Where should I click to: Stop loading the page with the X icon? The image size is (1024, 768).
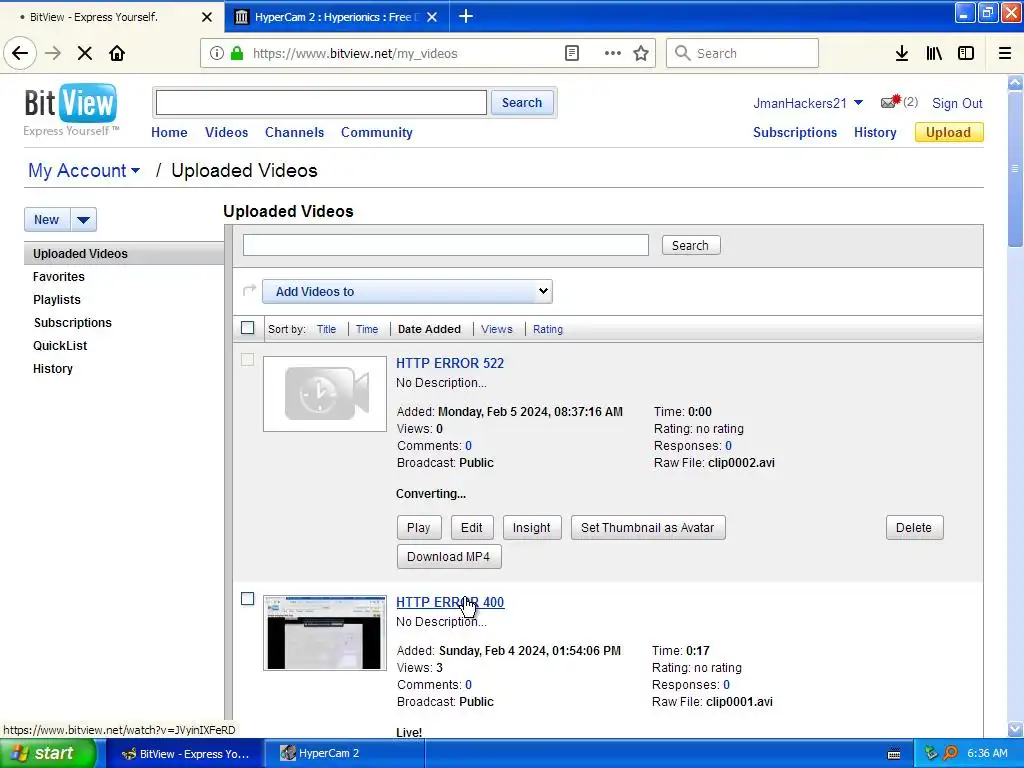tap(85, 54)
